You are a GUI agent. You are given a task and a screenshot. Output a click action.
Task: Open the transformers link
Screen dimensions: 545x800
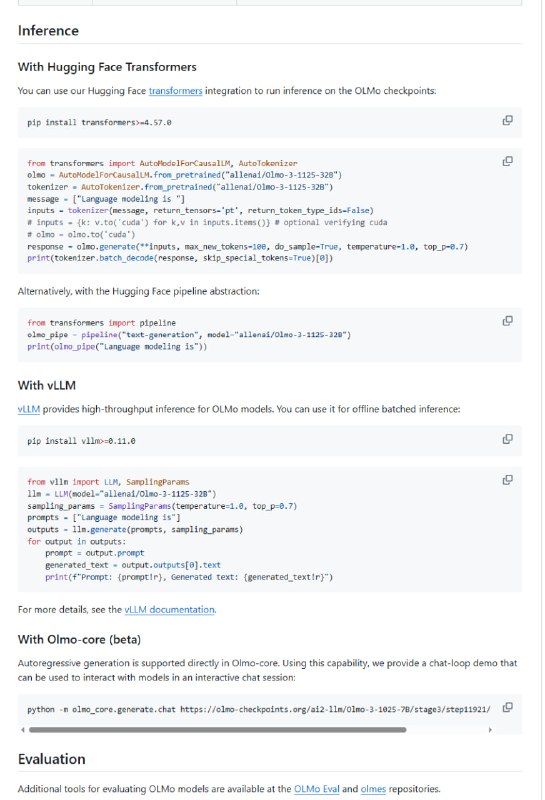point(176,91)
